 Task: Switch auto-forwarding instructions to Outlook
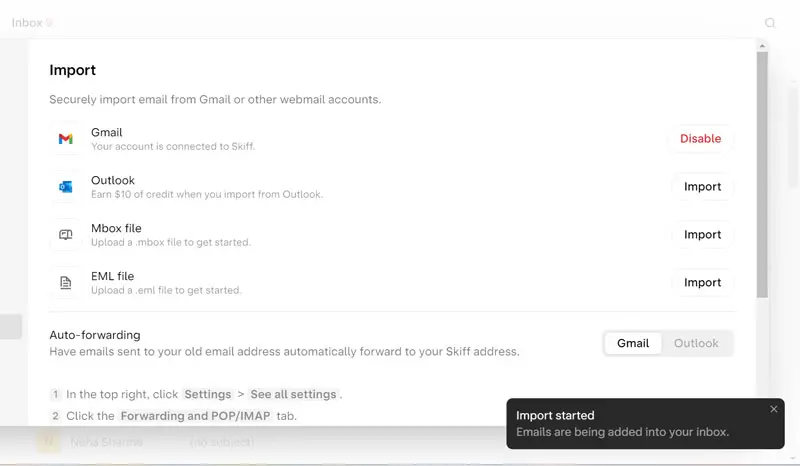(x=696, y=343)
